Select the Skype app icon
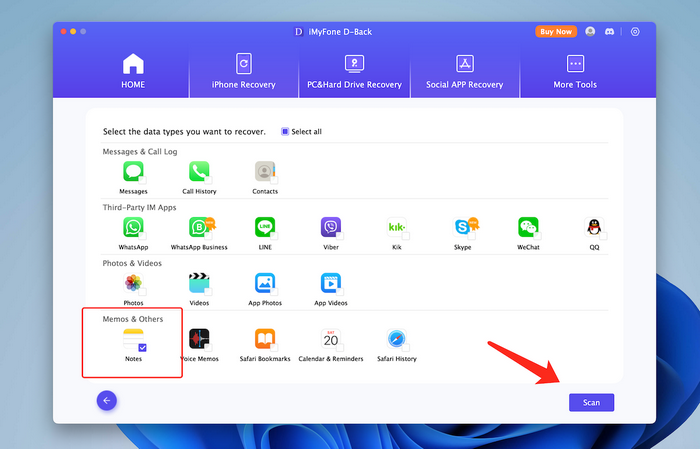Image resolution: width=700 pixels, height=449 pixels. click(x=462, y=227)
